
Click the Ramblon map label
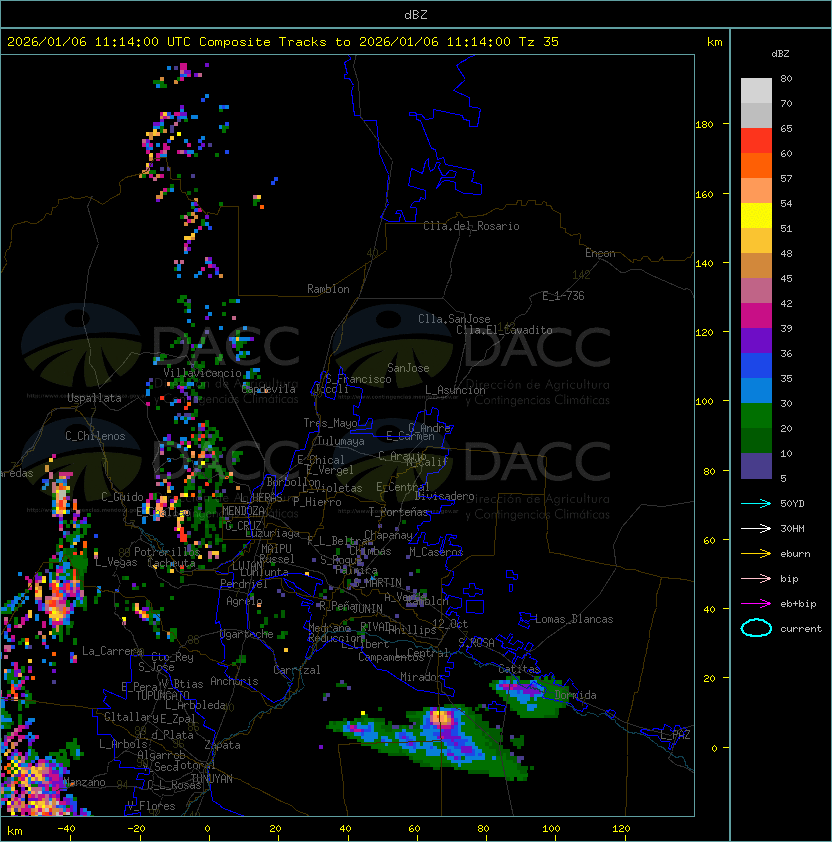[328, 289]
